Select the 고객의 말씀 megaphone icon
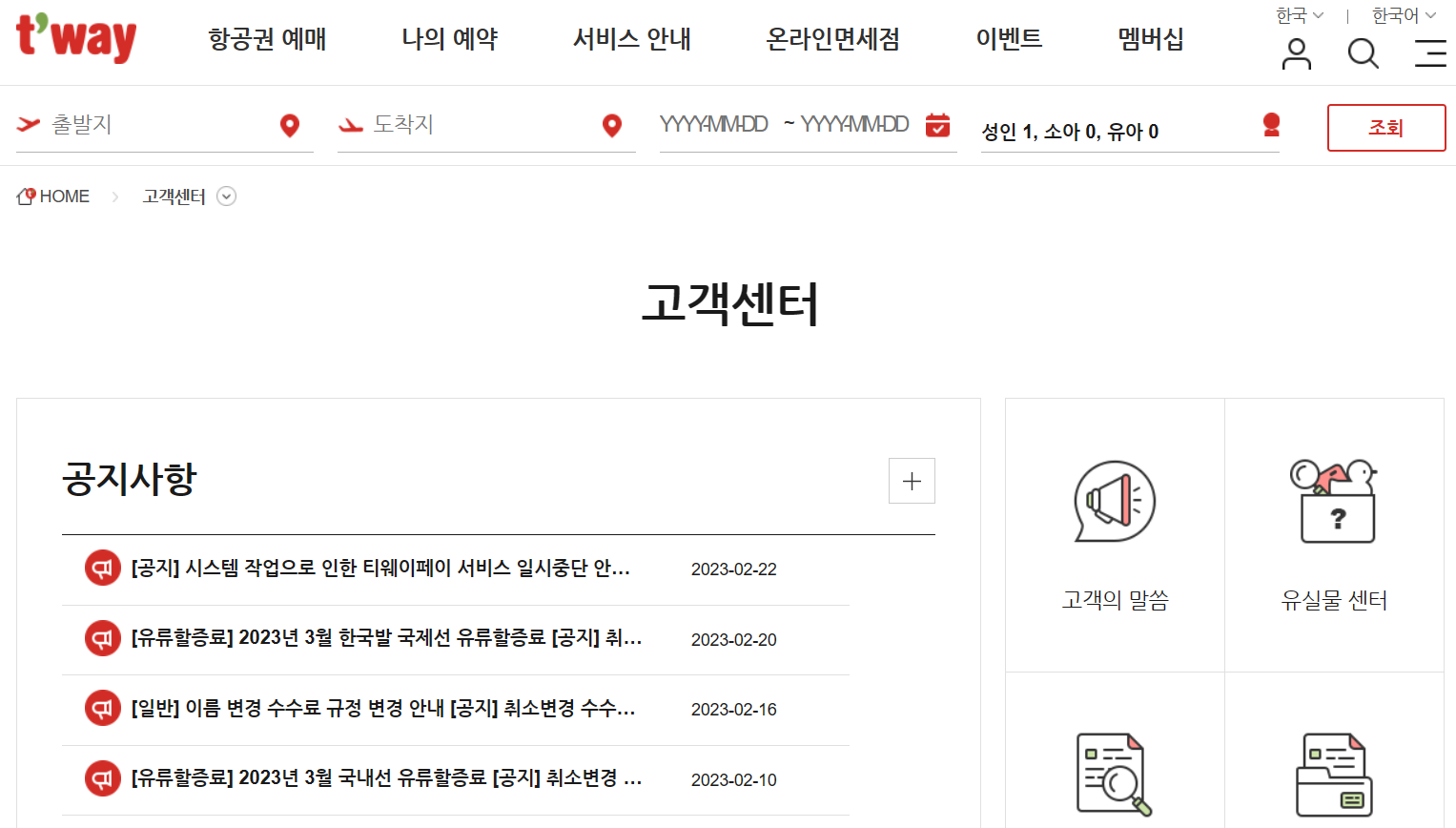The height and width of the screenshot is (828, 1456). click(x=1114, y=501)
